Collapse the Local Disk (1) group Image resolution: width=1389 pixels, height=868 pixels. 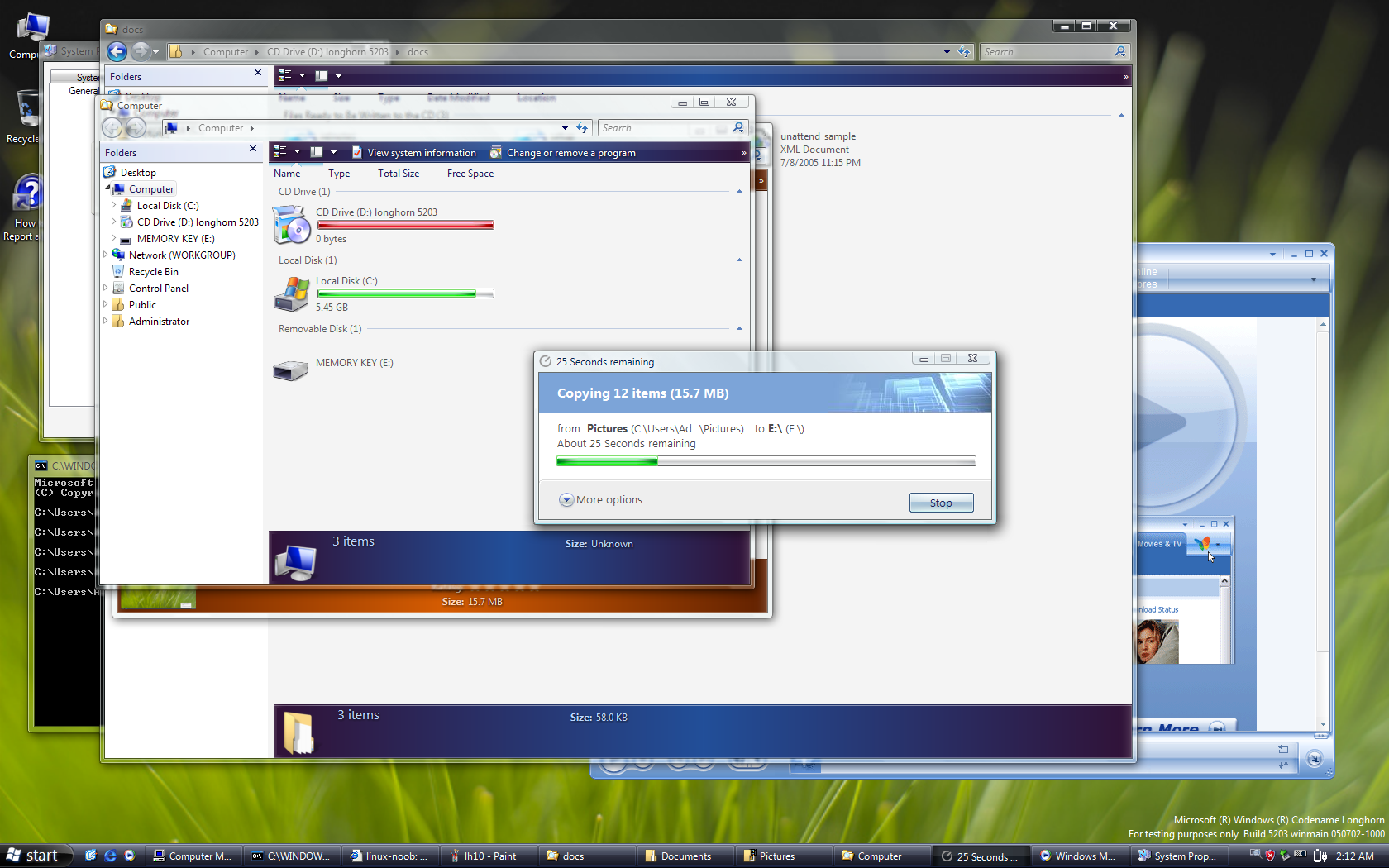pyautogui.click(x=739, y=260)
